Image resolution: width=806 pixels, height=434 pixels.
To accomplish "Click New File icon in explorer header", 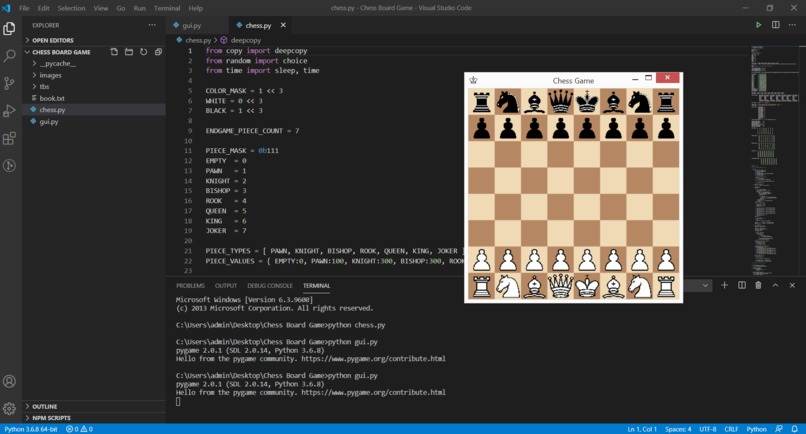I will click(x=114, y=52).
